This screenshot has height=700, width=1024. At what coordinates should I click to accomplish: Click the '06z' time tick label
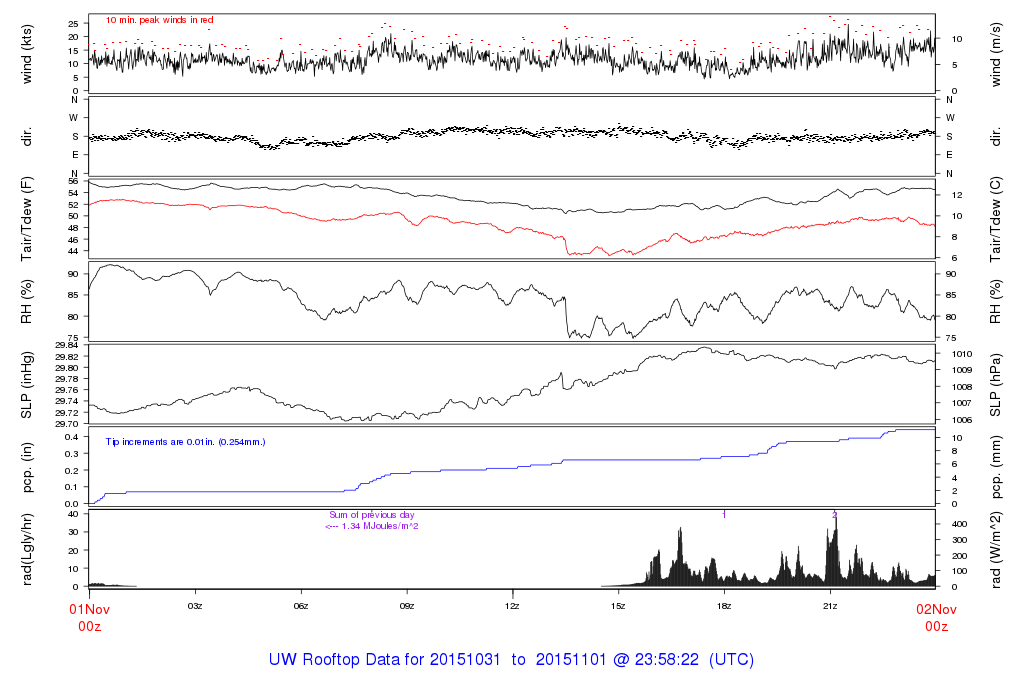click(x=300, y=606)
